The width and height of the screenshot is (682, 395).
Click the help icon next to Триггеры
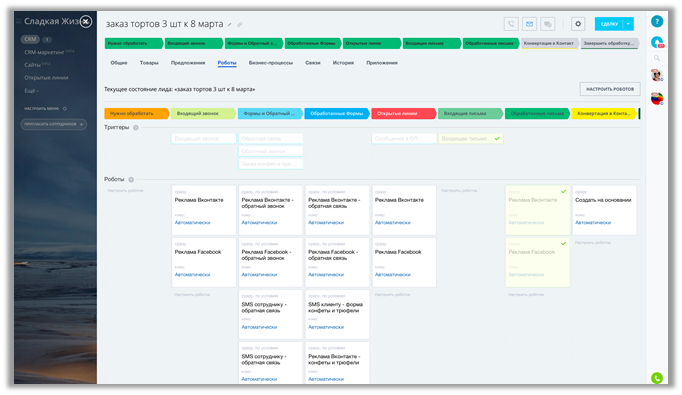pyautogui.click(x=136, y=128)
